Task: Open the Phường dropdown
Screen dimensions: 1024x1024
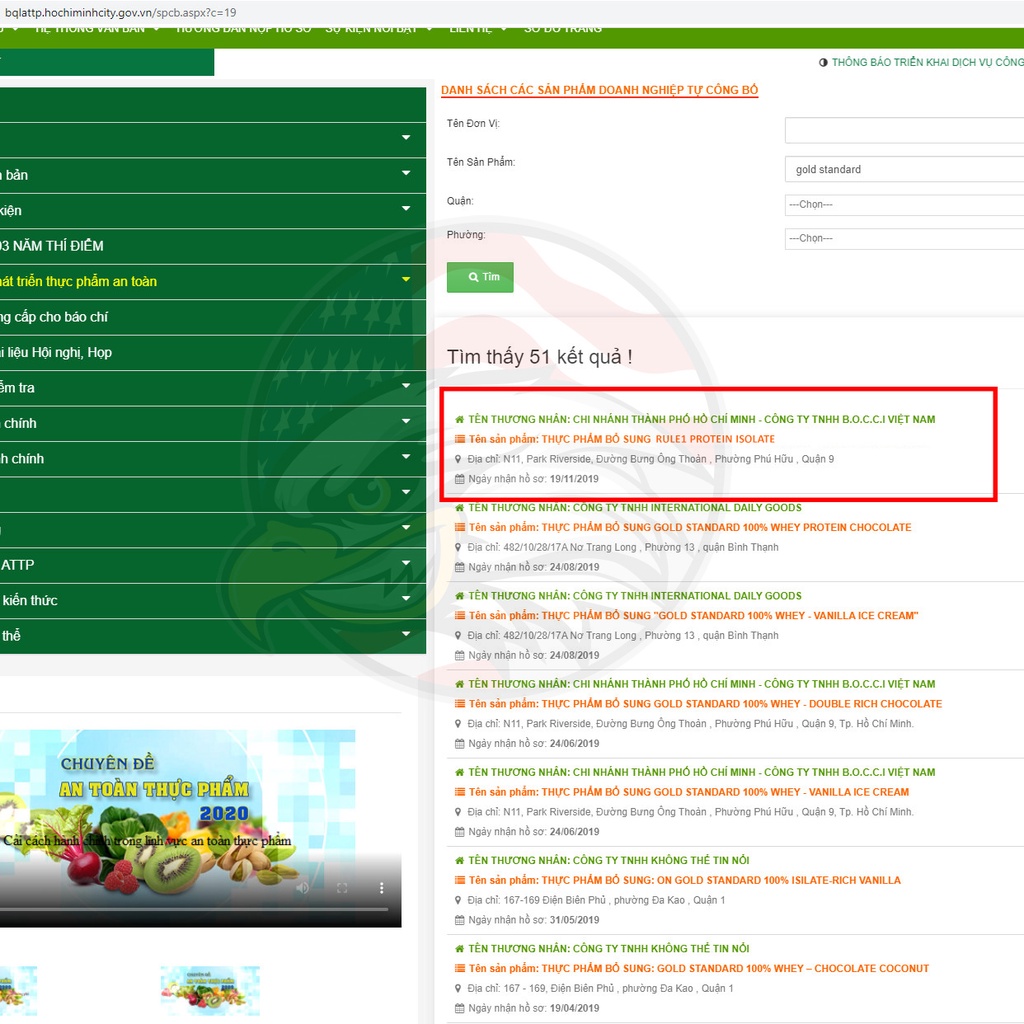Action: 904,238
